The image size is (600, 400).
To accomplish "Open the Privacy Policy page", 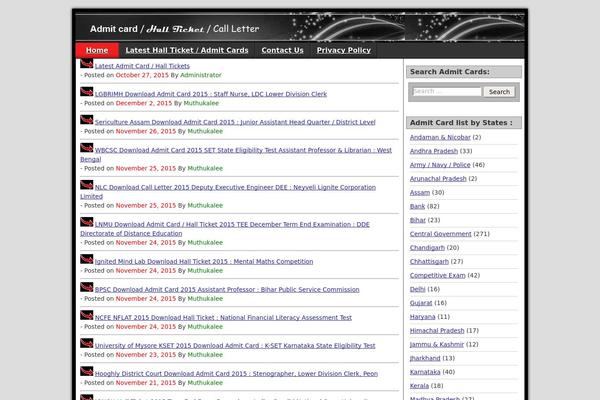I will tap(344, 50).
